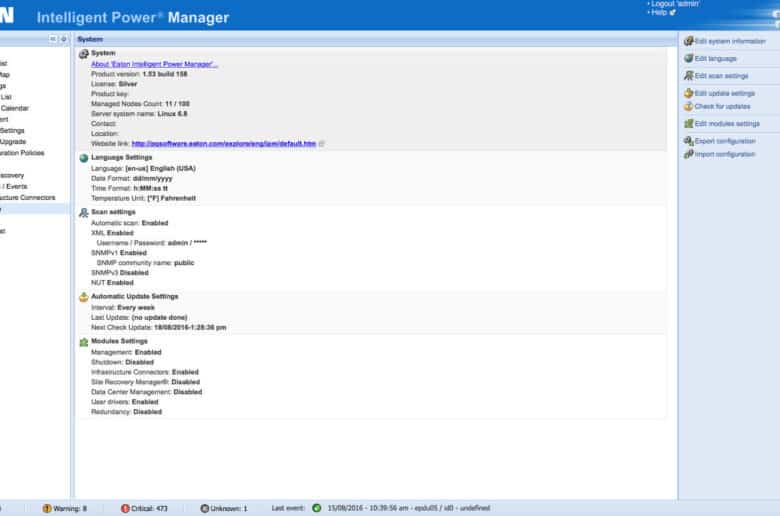The image size is (780, 516).
Task: Click the Automatic Update Settings icon
Action: [x=84, y=297]
